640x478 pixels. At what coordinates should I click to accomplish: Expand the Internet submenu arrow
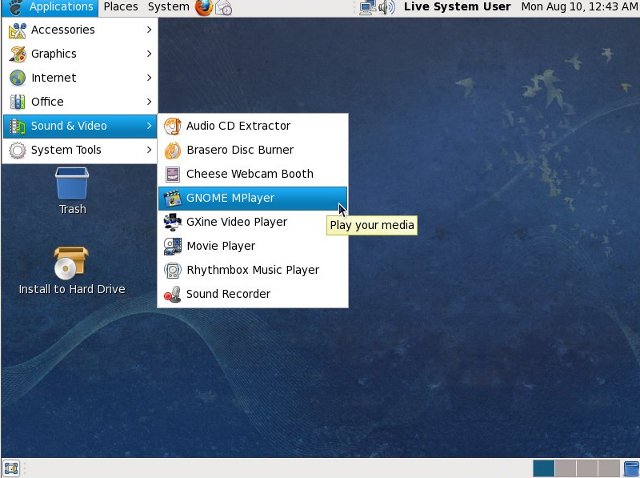149,78
